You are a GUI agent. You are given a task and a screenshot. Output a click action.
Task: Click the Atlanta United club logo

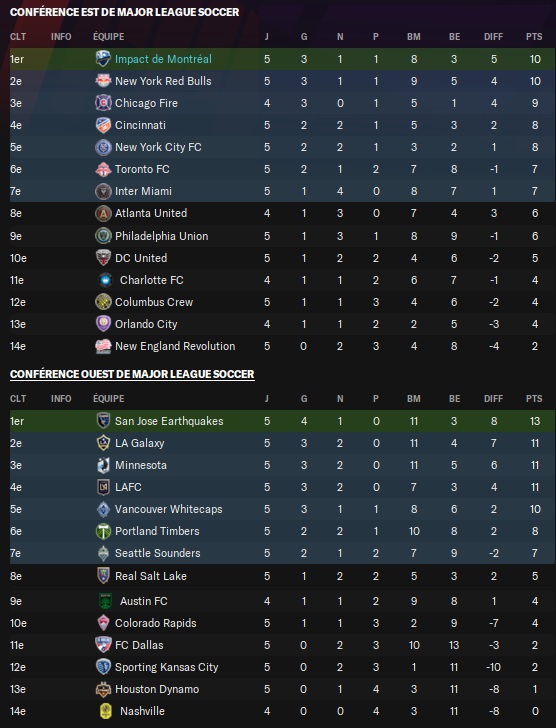click(103, 213)
